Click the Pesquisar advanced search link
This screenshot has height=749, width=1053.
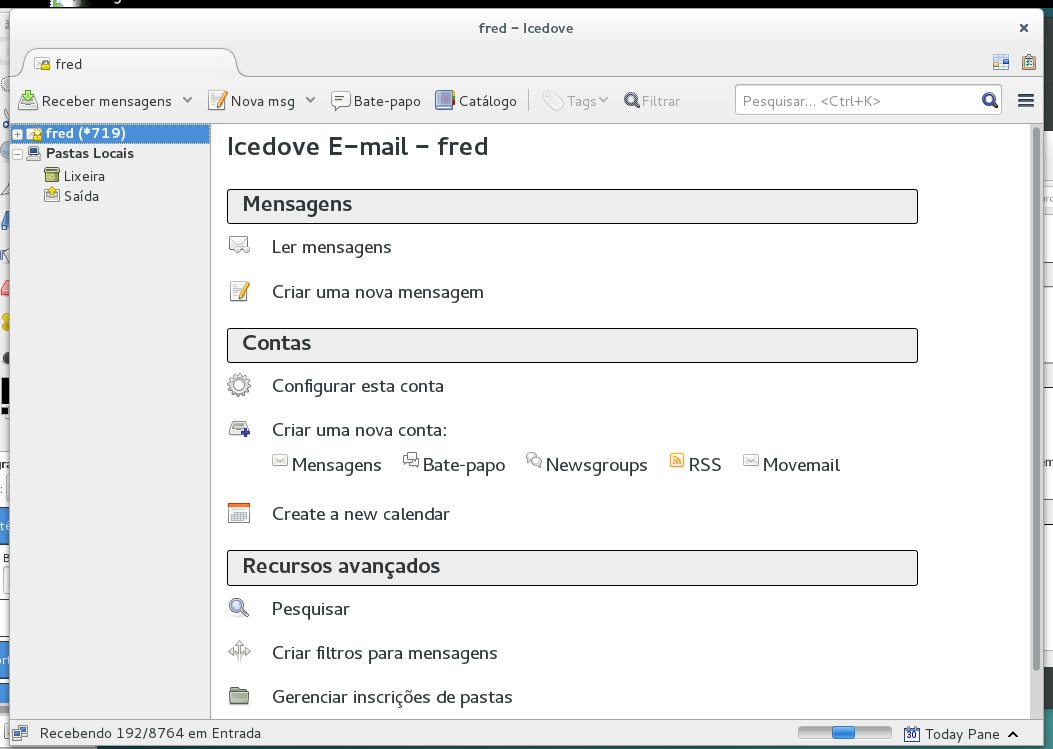pos(310,609)
